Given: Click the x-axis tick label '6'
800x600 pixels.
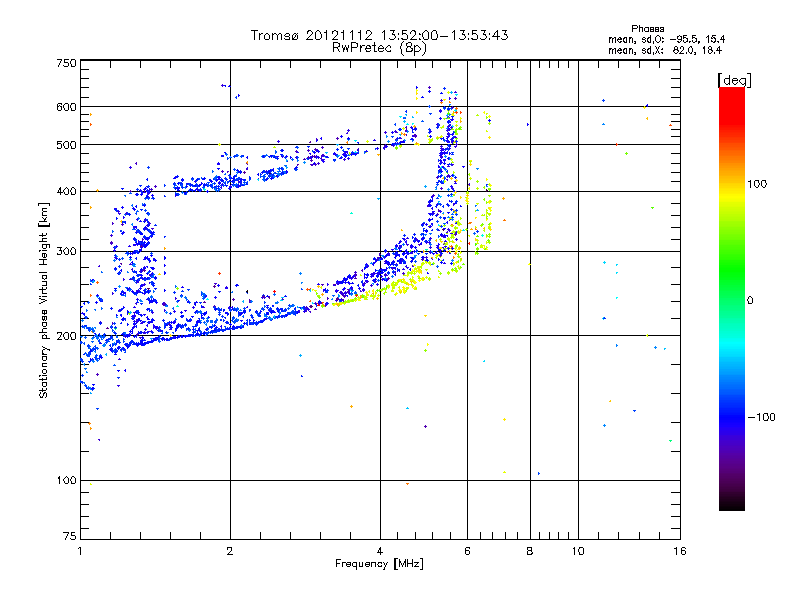Looking at the screenshot, I should 467,551.
